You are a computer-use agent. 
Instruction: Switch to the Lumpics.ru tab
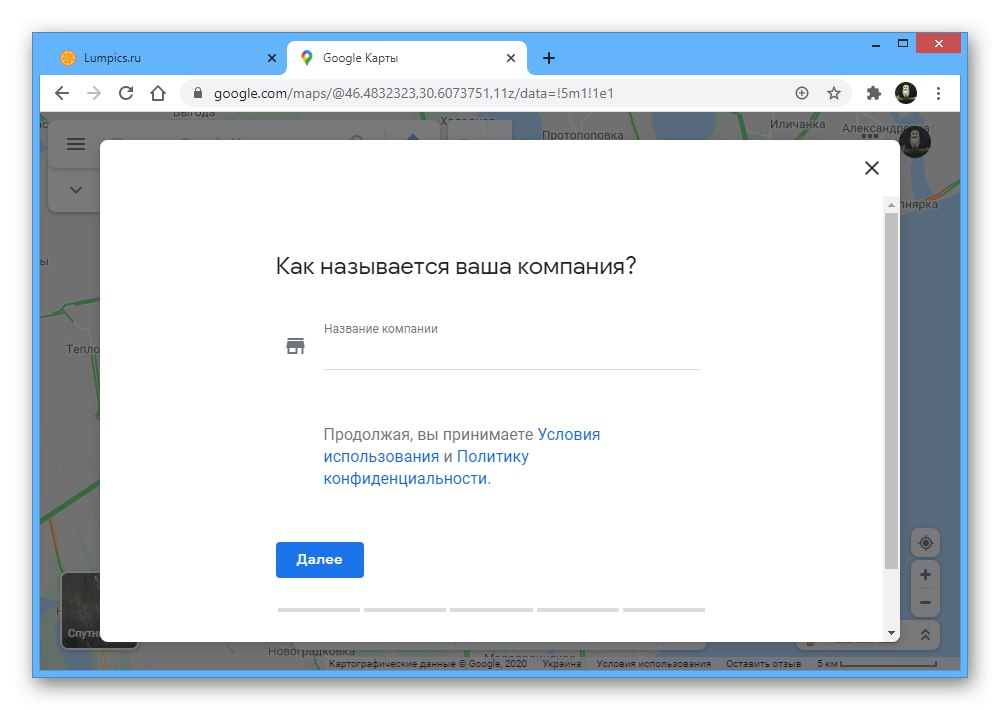click(160, 57)
